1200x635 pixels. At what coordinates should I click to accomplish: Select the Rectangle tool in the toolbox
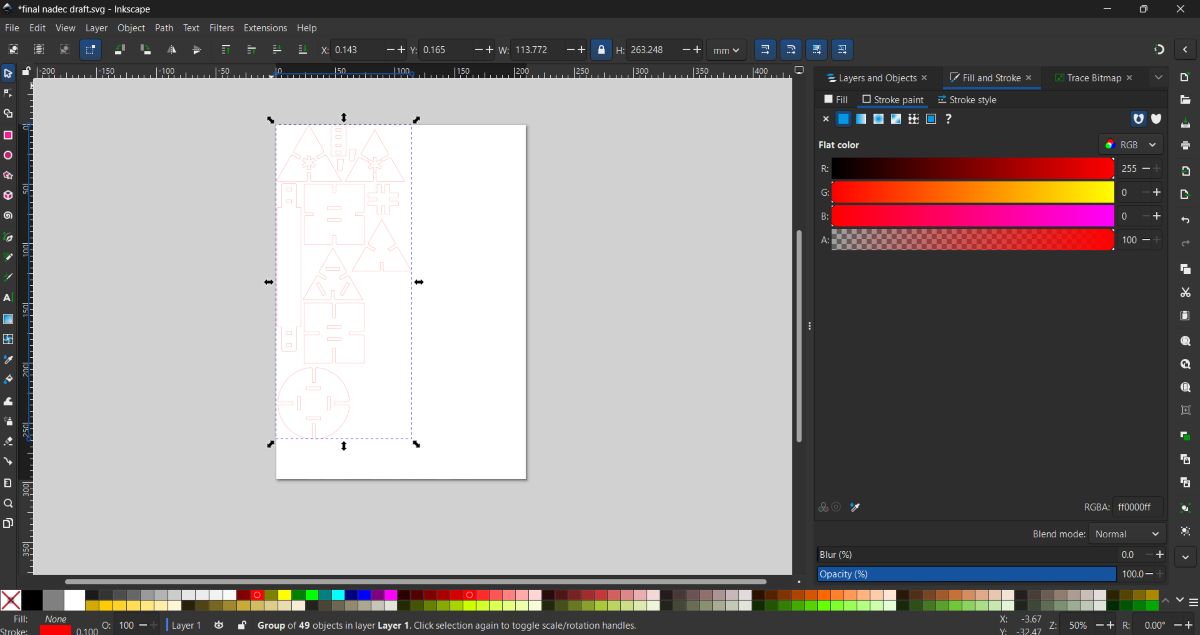[8, 135]
